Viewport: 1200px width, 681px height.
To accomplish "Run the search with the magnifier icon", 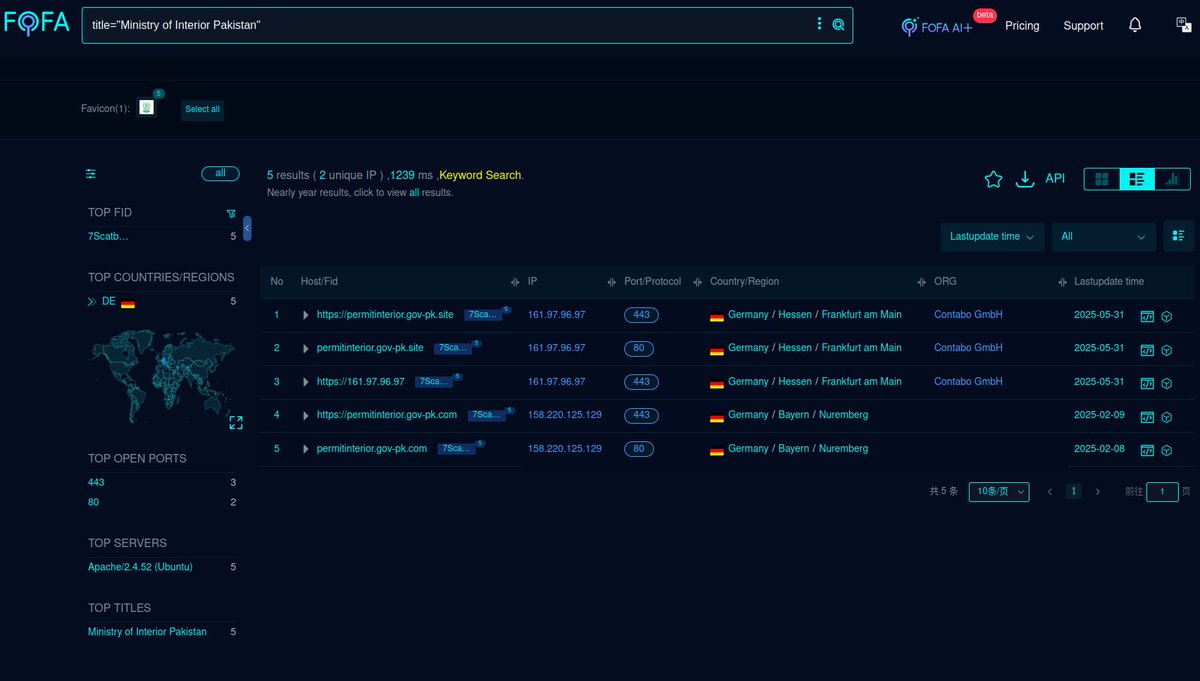I will (x=838, y=24).
